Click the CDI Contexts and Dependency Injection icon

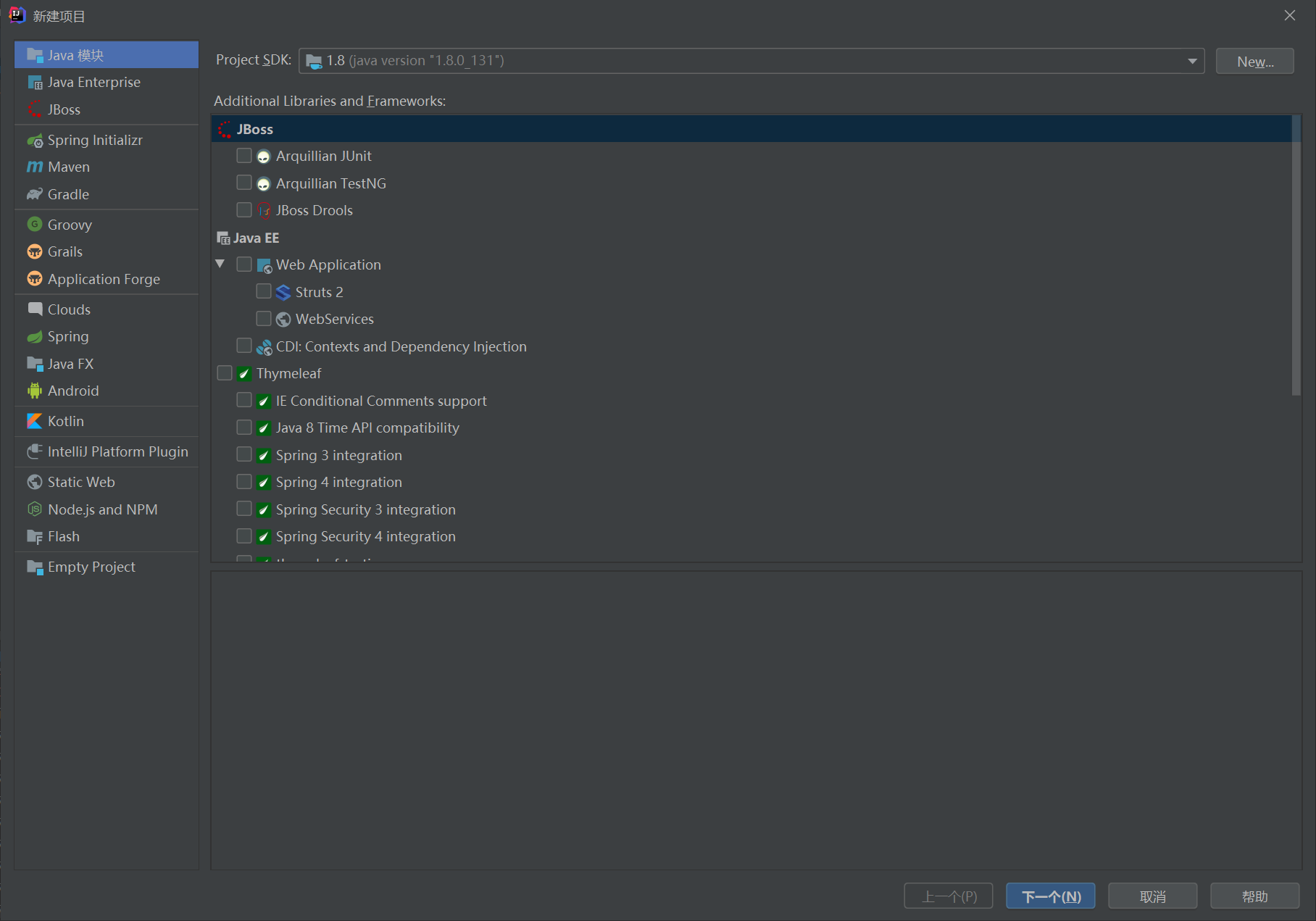coord(264,347)
